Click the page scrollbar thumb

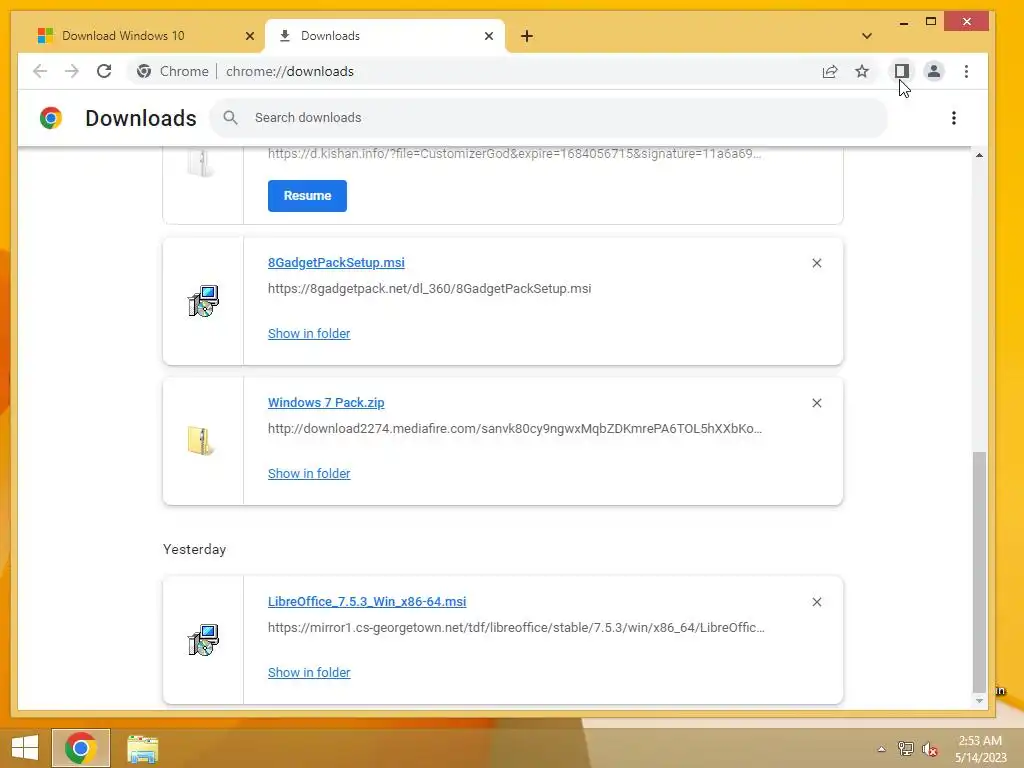click(979, 571)
